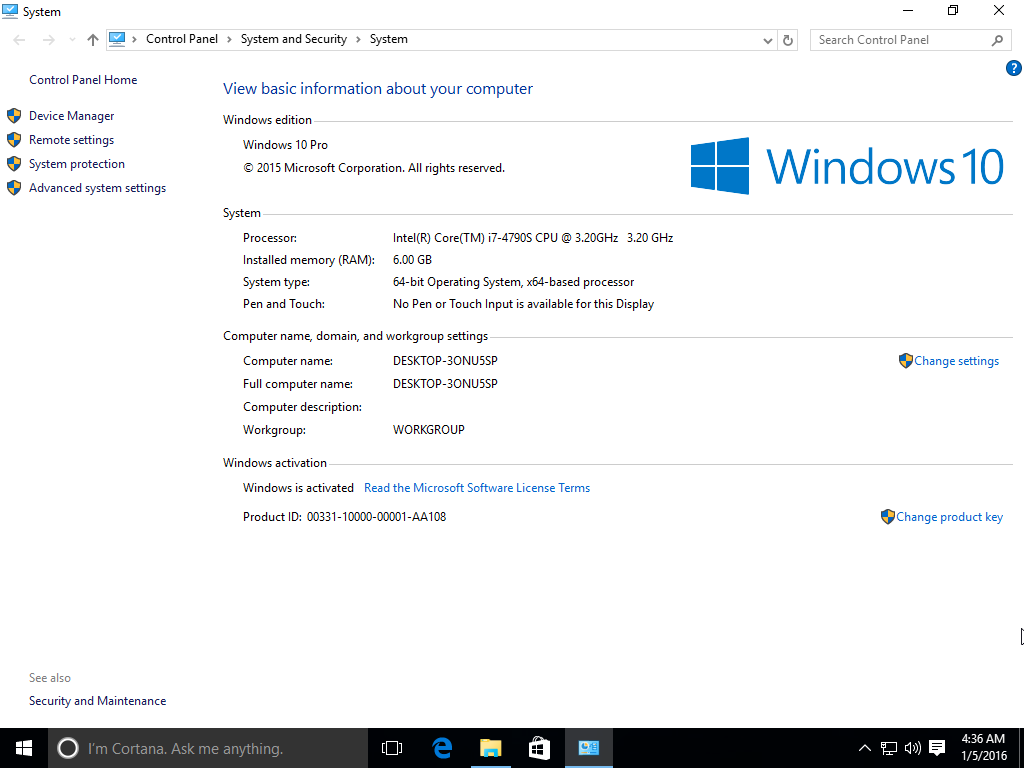The image size is (1024, 768).
Task: Click the shield icon beside Advanced system settings
Action: pyautogui.click(x=14, y=188)
